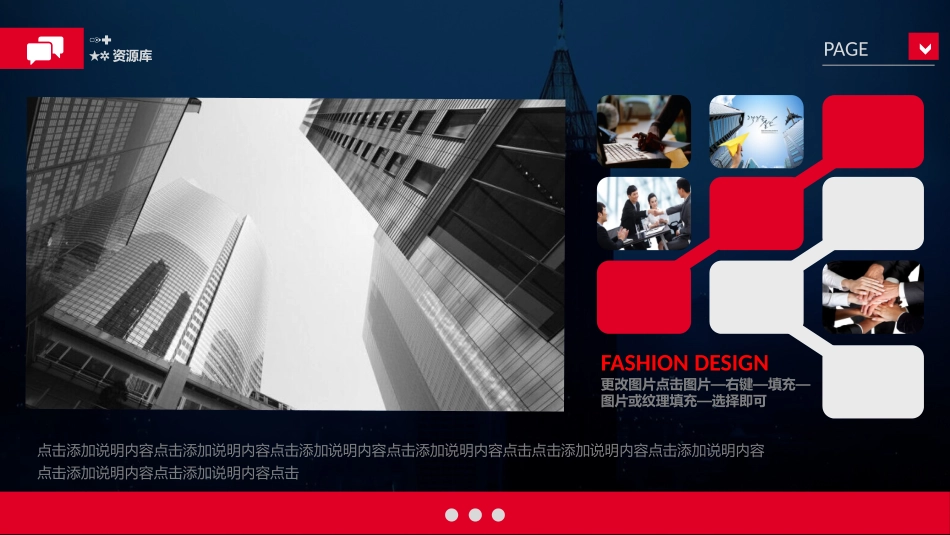
Task: Select the paper airplane skyscraper thumbnail
Action: [x=756, y=131]
